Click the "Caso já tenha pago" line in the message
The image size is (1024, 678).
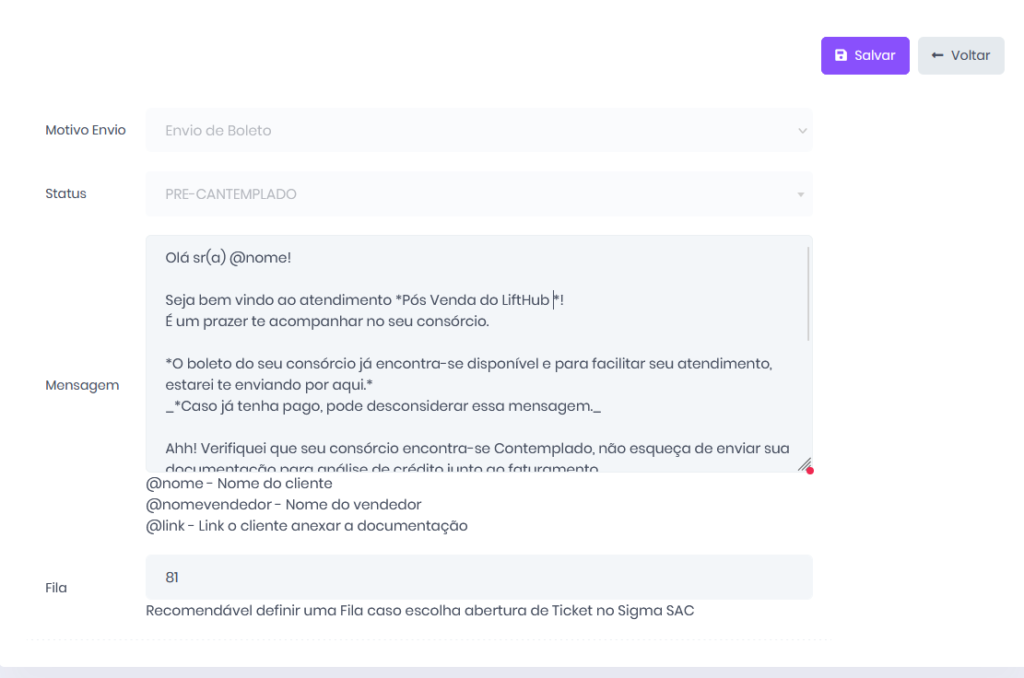click(x=383, y=406)
